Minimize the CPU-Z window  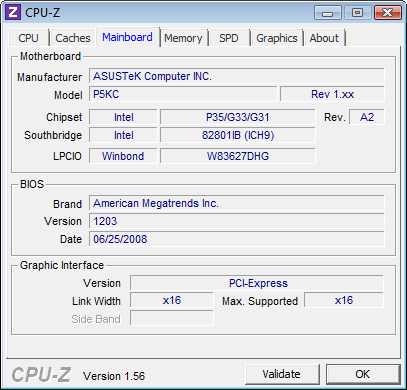(x=328, y=13)
